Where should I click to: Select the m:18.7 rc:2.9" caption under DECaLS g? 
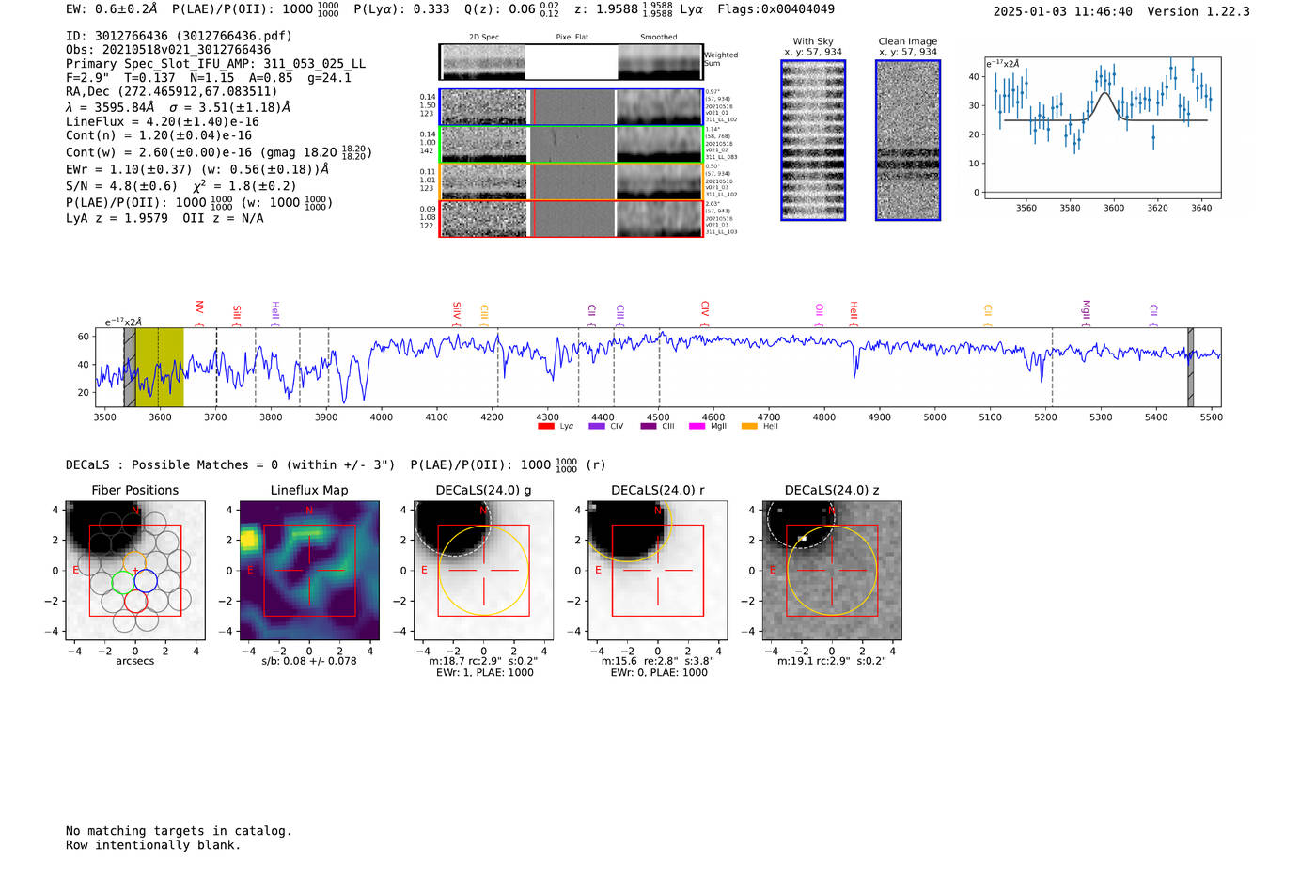(x=483, y=661)
